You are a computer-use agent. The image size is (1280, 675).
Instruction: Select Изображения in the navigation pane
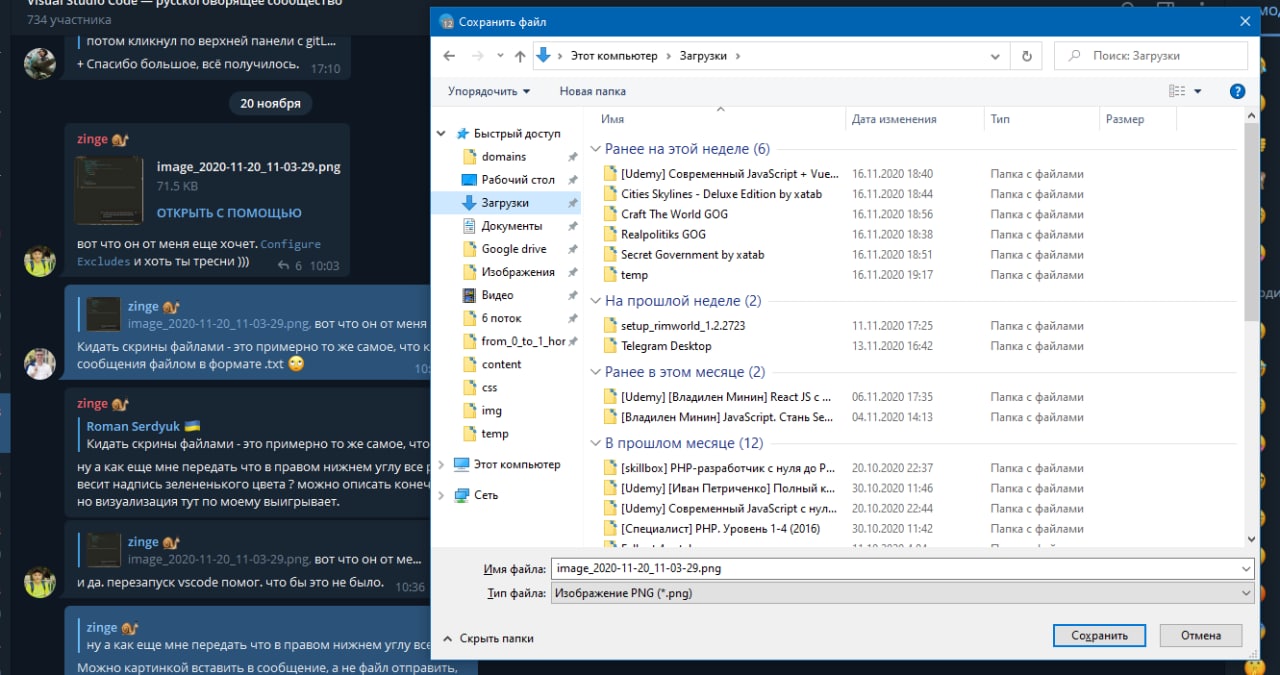coord(517,271)
